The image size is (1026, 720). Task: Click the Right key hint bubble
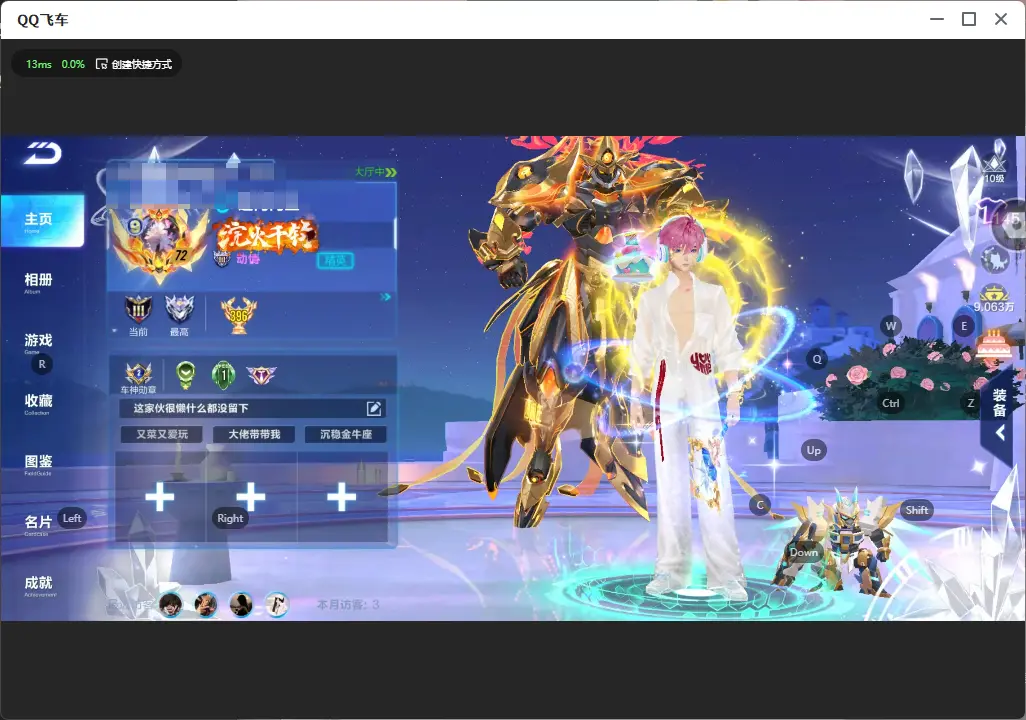point(230,518)
